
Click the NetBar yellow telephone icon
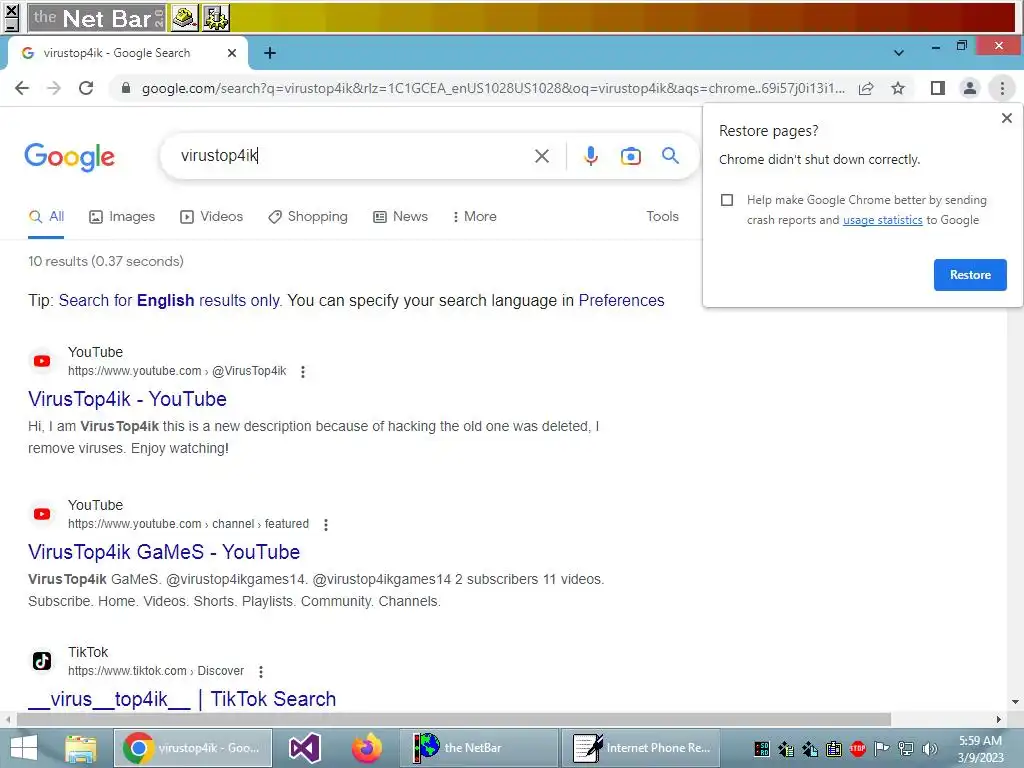point(185,18)
